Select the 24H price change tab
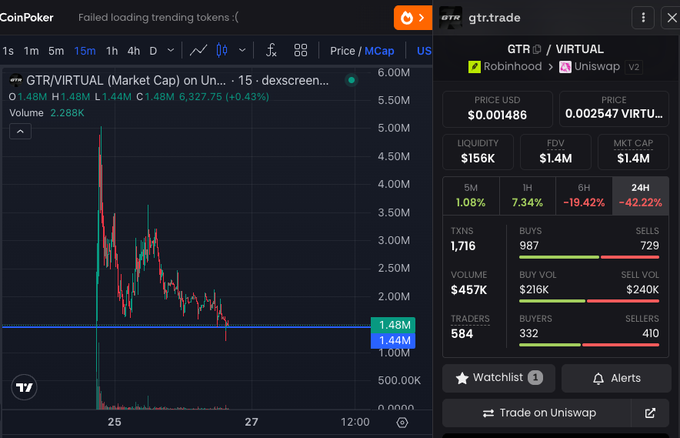Image resolution: width=680 pixels, height=438 pixels. click(x=641, y=196)
